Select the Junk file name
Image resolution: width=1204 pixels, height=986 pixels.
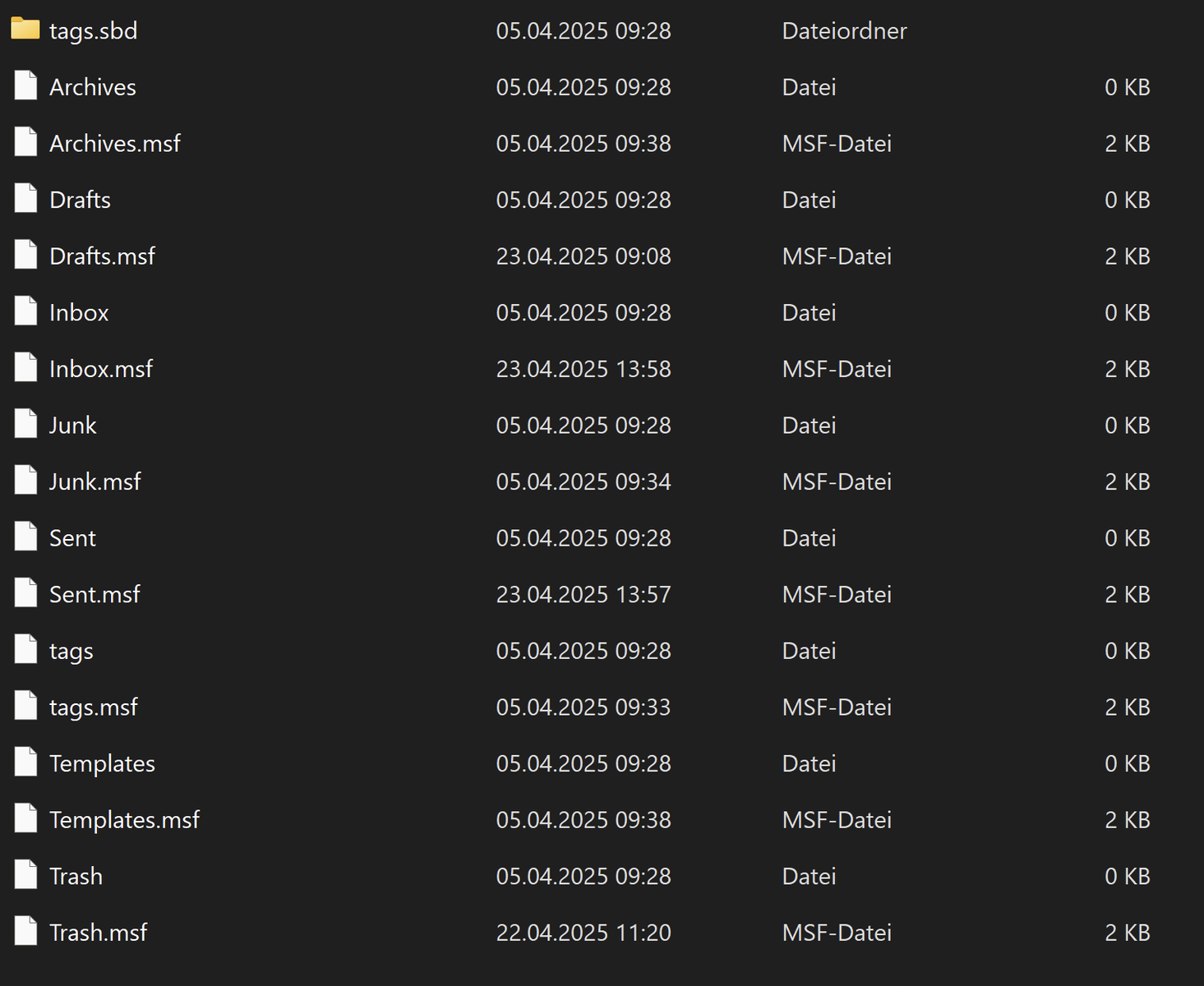coord(72,426)
